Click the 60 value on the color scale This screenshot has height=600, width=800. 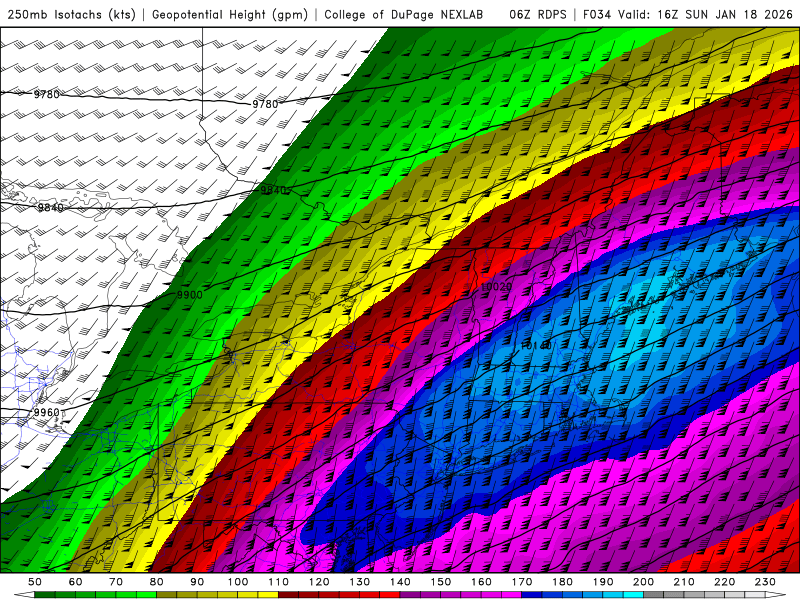click(x=75, y=582)
